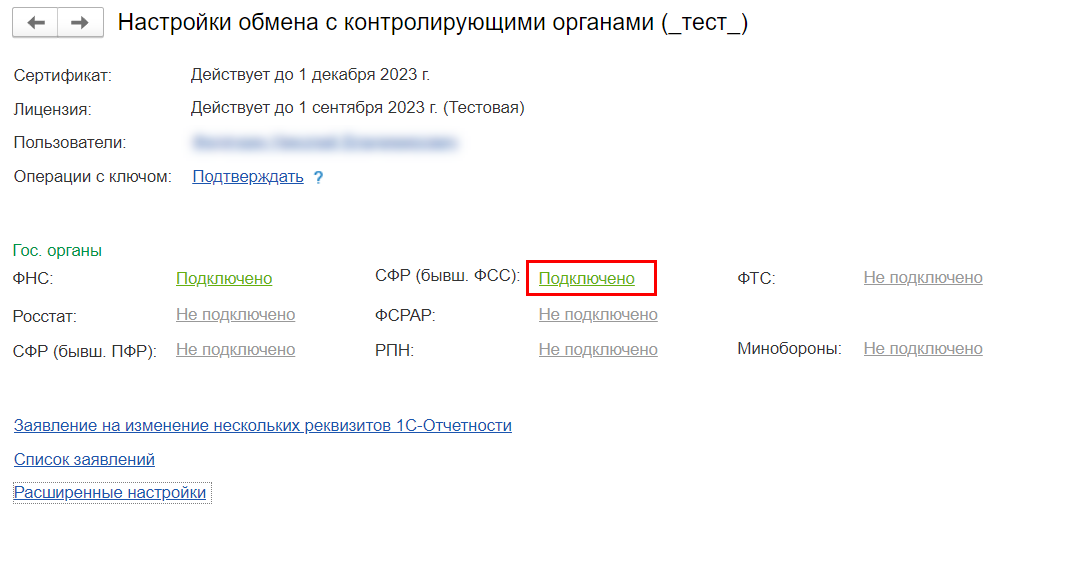
Task: Click the certificate validity date text
Action: 310,75
